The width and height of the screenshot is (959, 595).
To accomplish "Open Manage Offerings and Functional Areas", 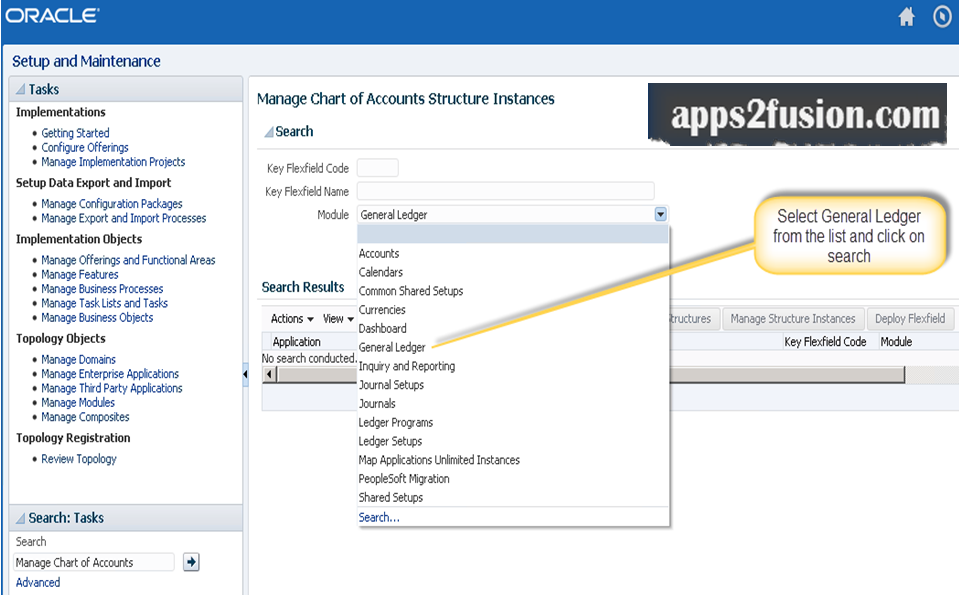I will 128,260.
